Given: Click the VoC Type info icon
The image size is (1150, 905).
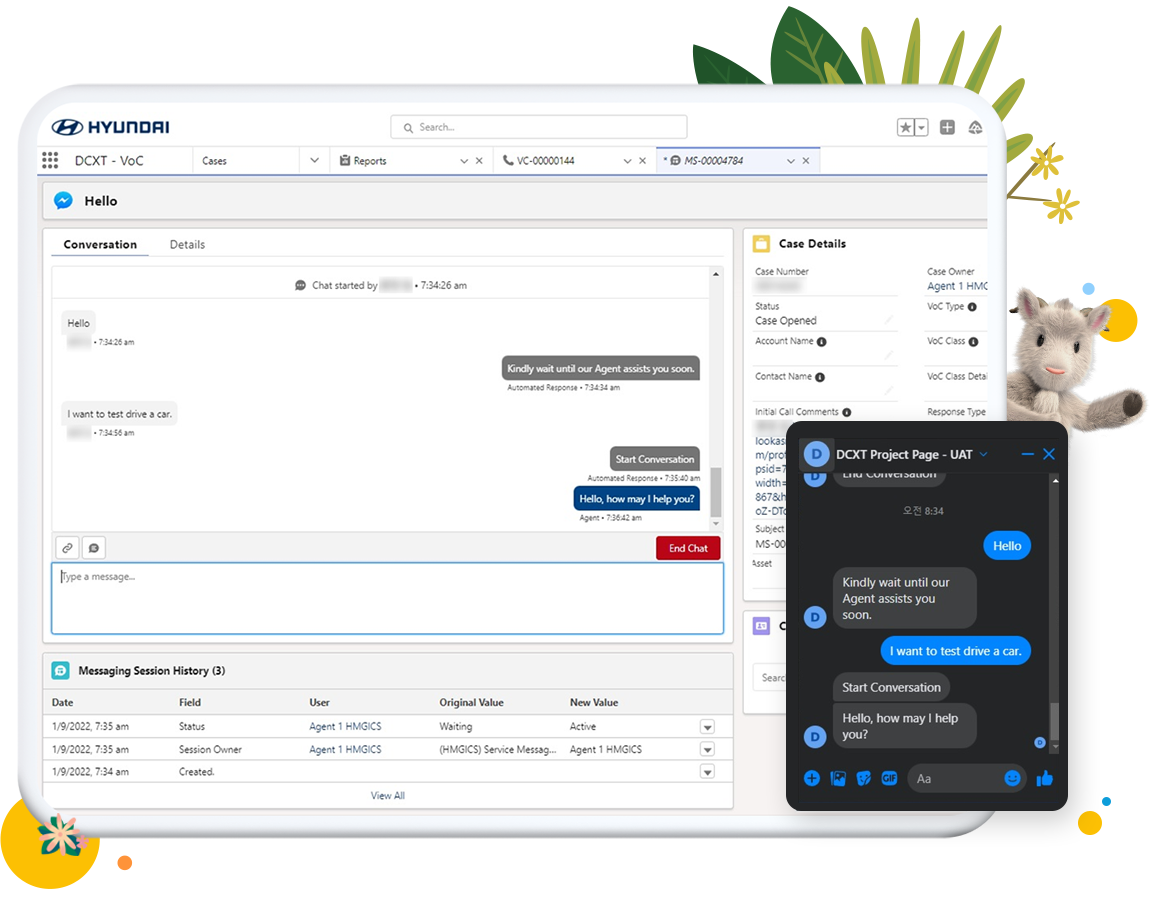Looking at the screenshot, I should coord(973,307).
